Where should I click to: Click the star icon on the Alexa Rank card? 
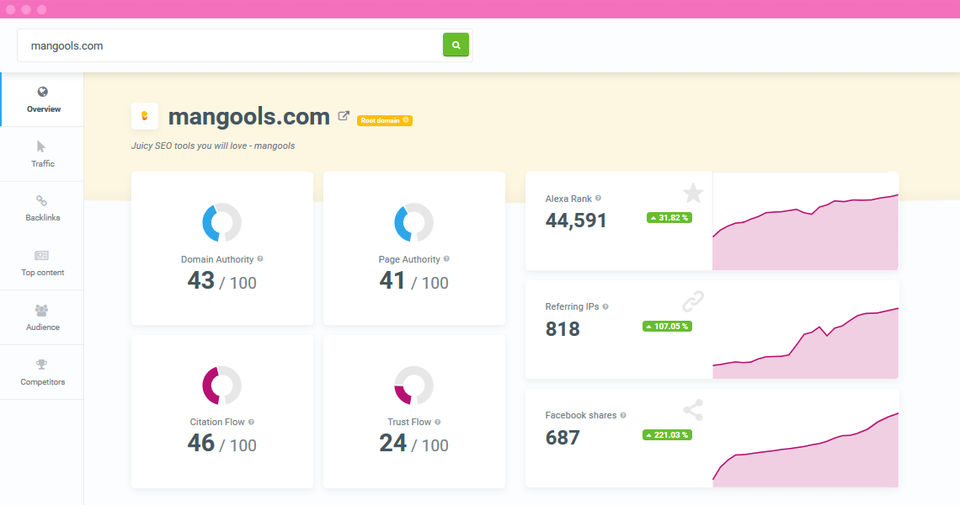click(x=693, y=193)
